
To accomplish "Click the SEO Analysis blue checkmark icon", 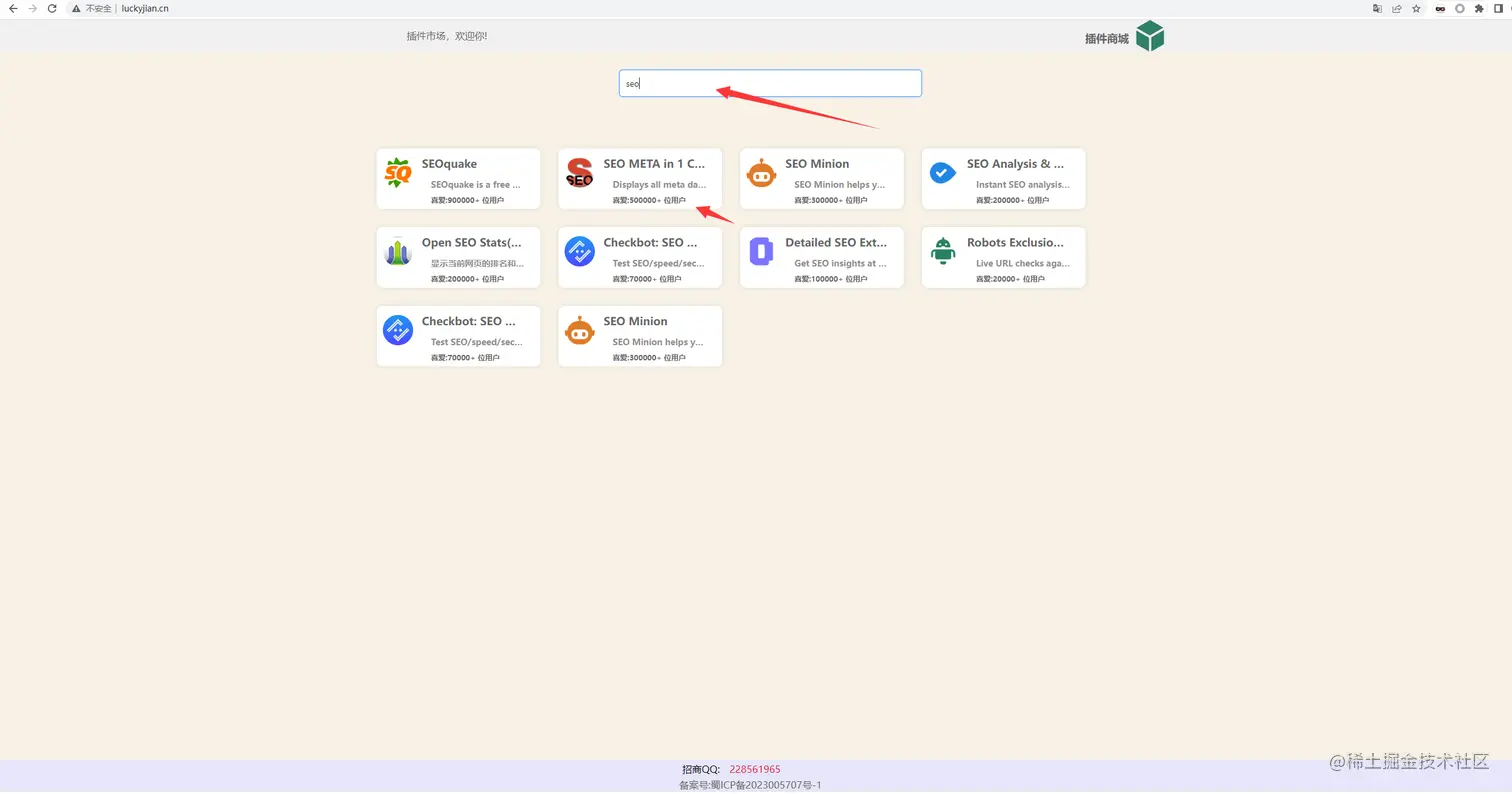I will click(x=943, y=173).
